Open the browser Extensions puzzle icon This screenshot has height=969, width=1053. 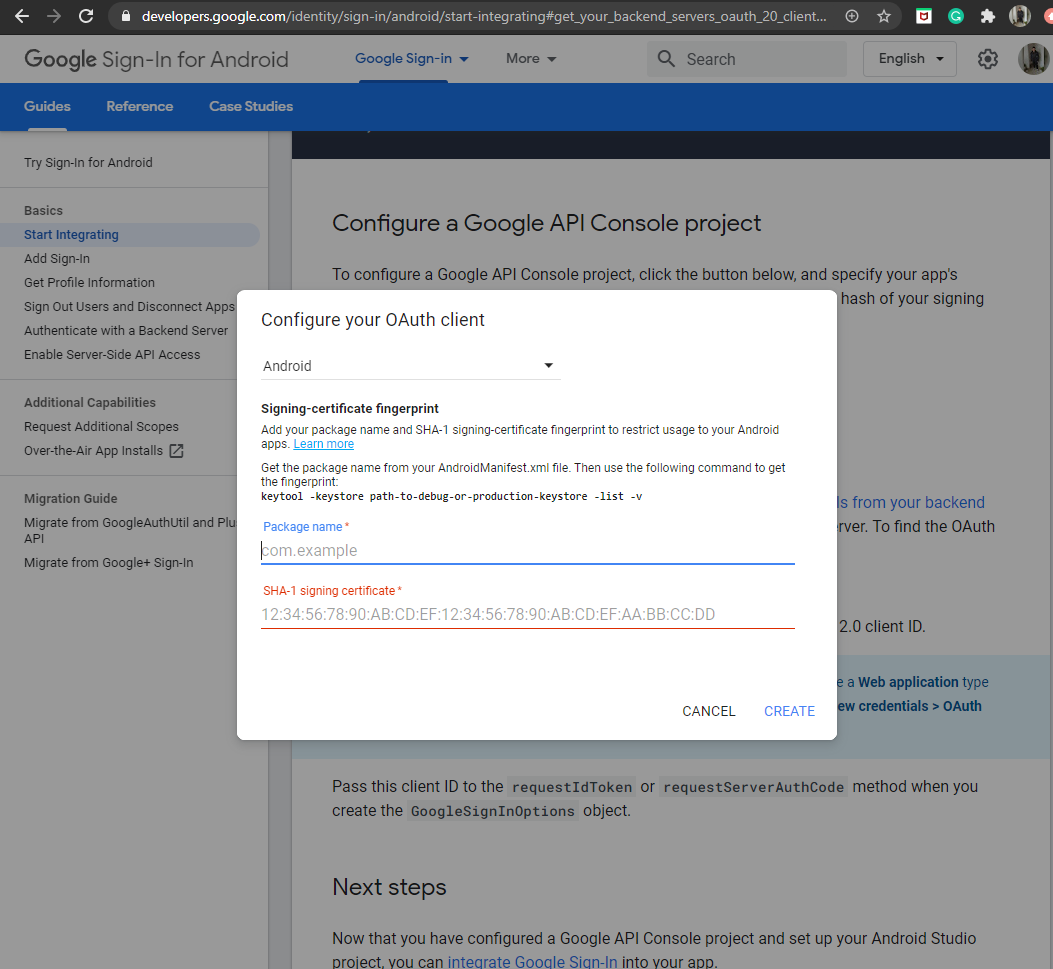[x=988, y=15]
